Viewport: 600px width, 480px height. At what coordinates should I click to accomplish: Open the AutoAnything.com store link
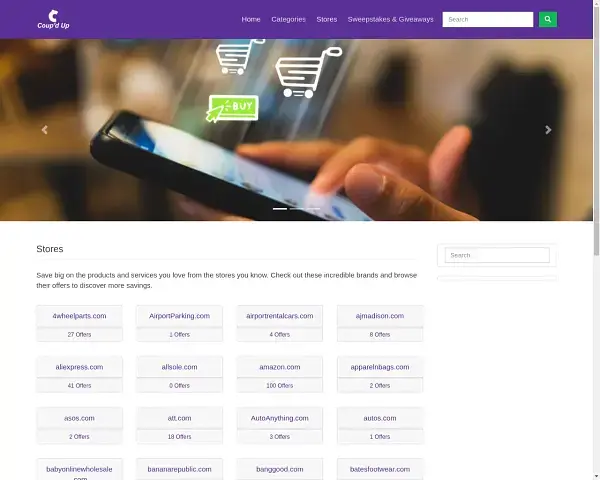coord(280,418)
